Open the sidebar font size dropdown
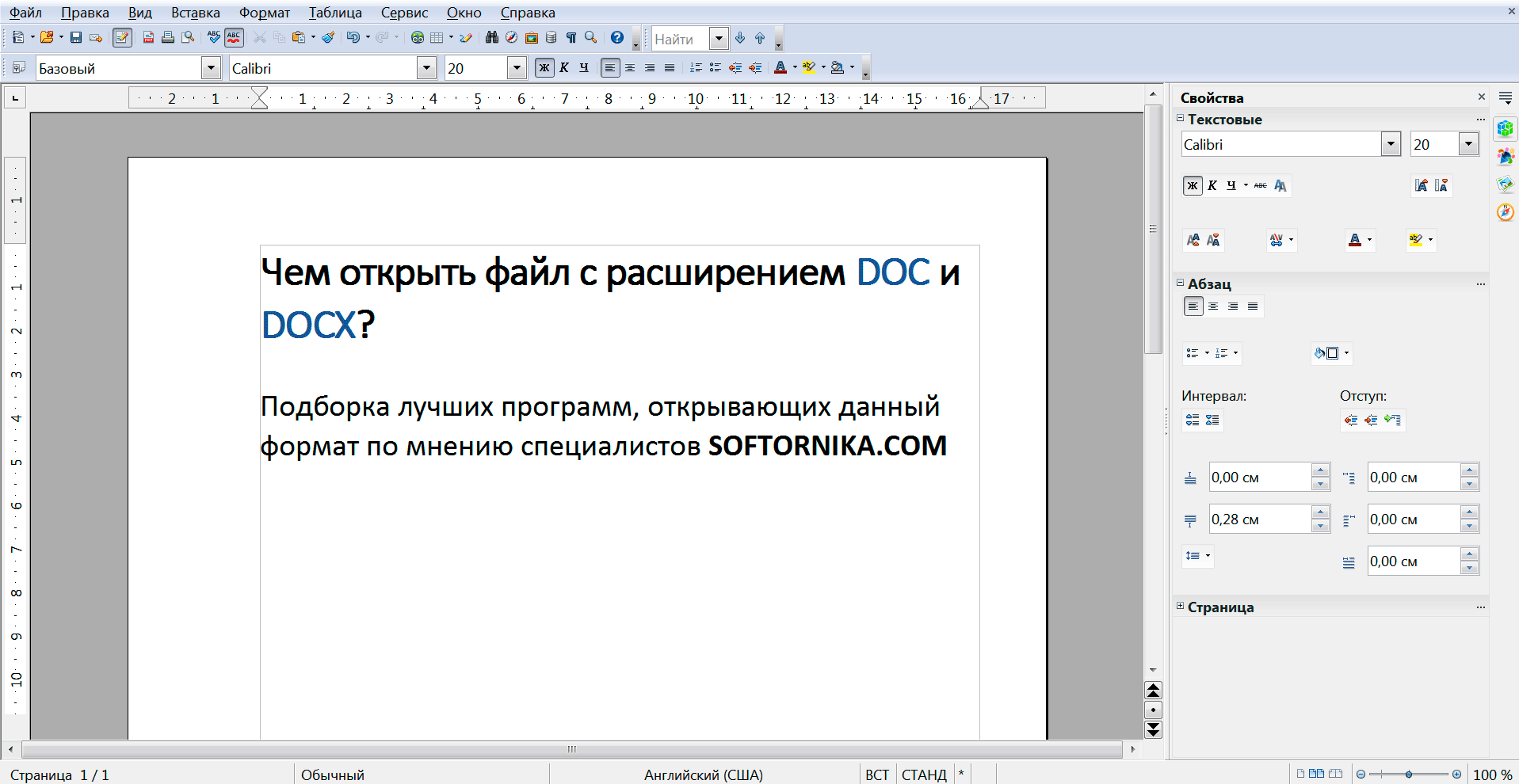This screenshot has width=1519, height=784. pos(1468,144)
